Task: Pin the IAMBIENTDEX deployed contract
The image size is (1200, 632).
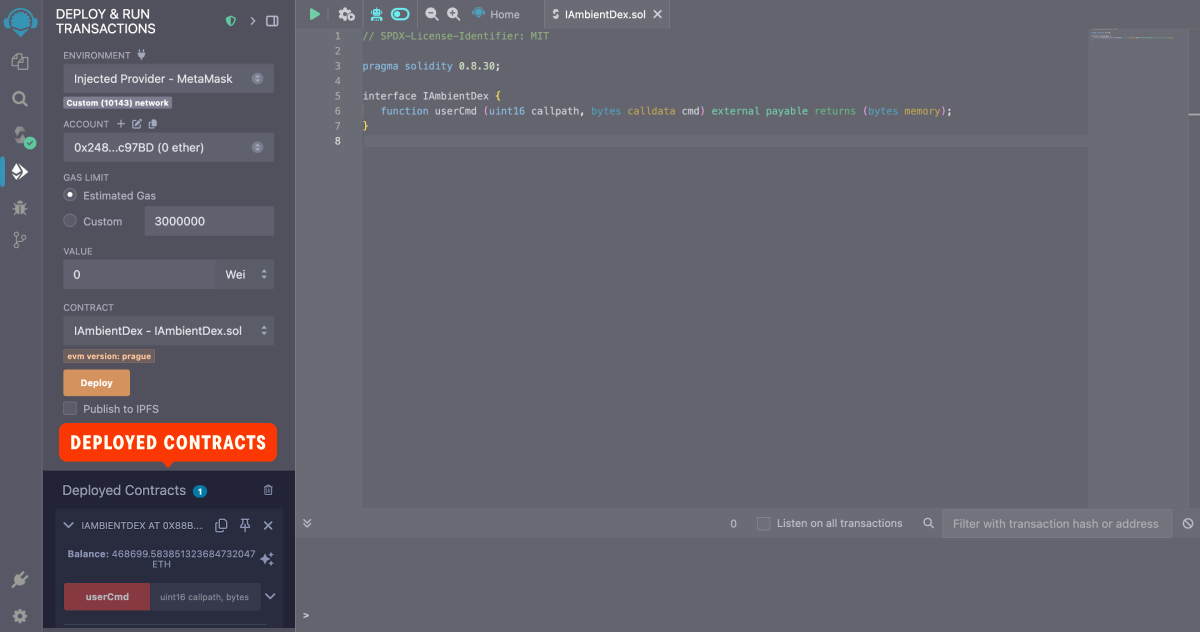Action: (x=245, y=525)
